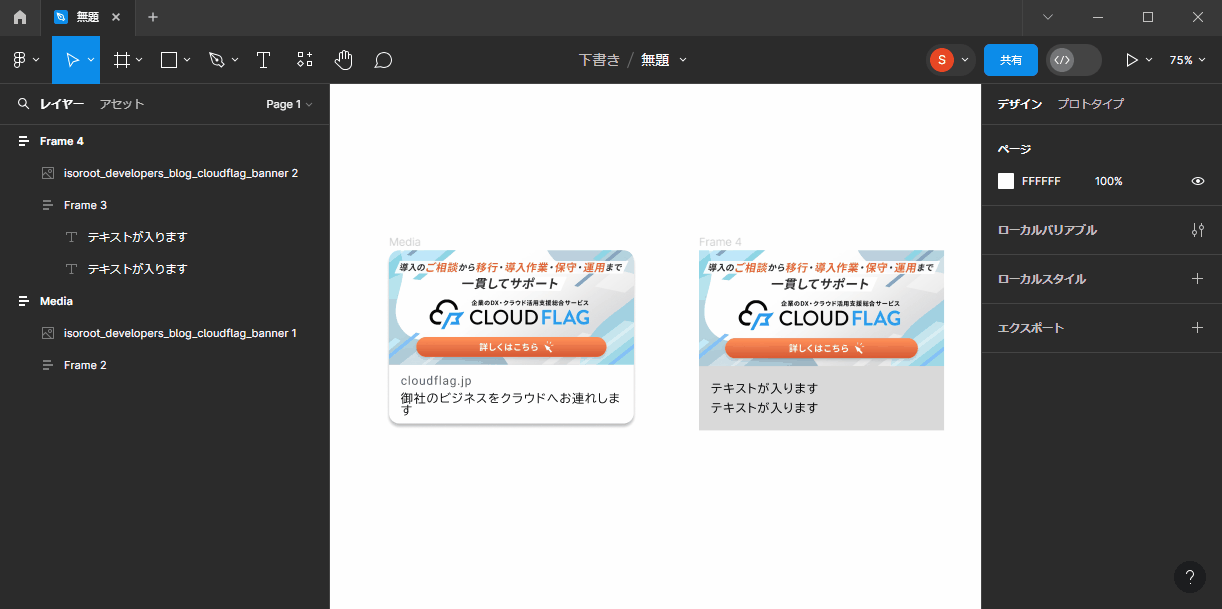Toggle Dev Mode switch
The width and height of the screenshot is (1222, 609).
coord(1074,60)
